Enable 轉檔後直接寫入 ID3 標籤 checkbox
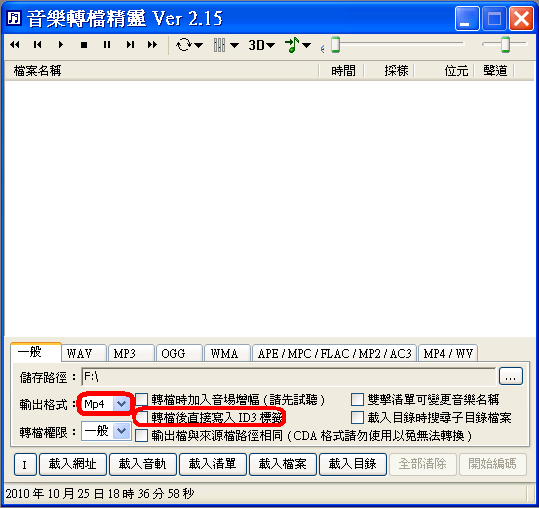The height and width of the screenshot is (508, 539). pyautogui.click(x=141, y=418)
